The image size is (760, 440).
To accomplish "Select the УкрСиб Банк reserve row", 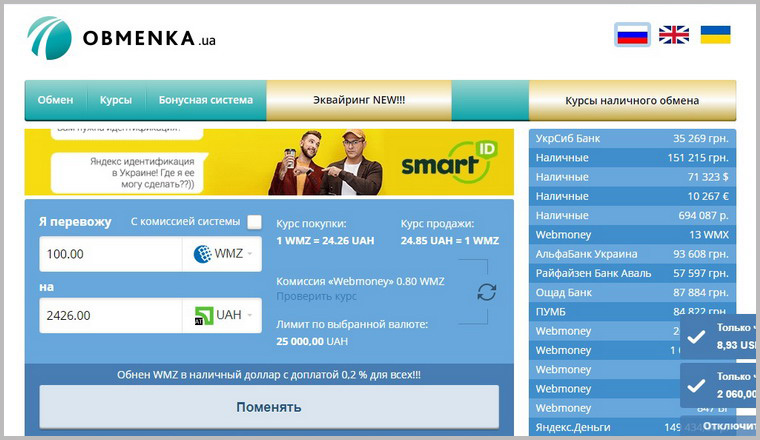I will point(632,139).
